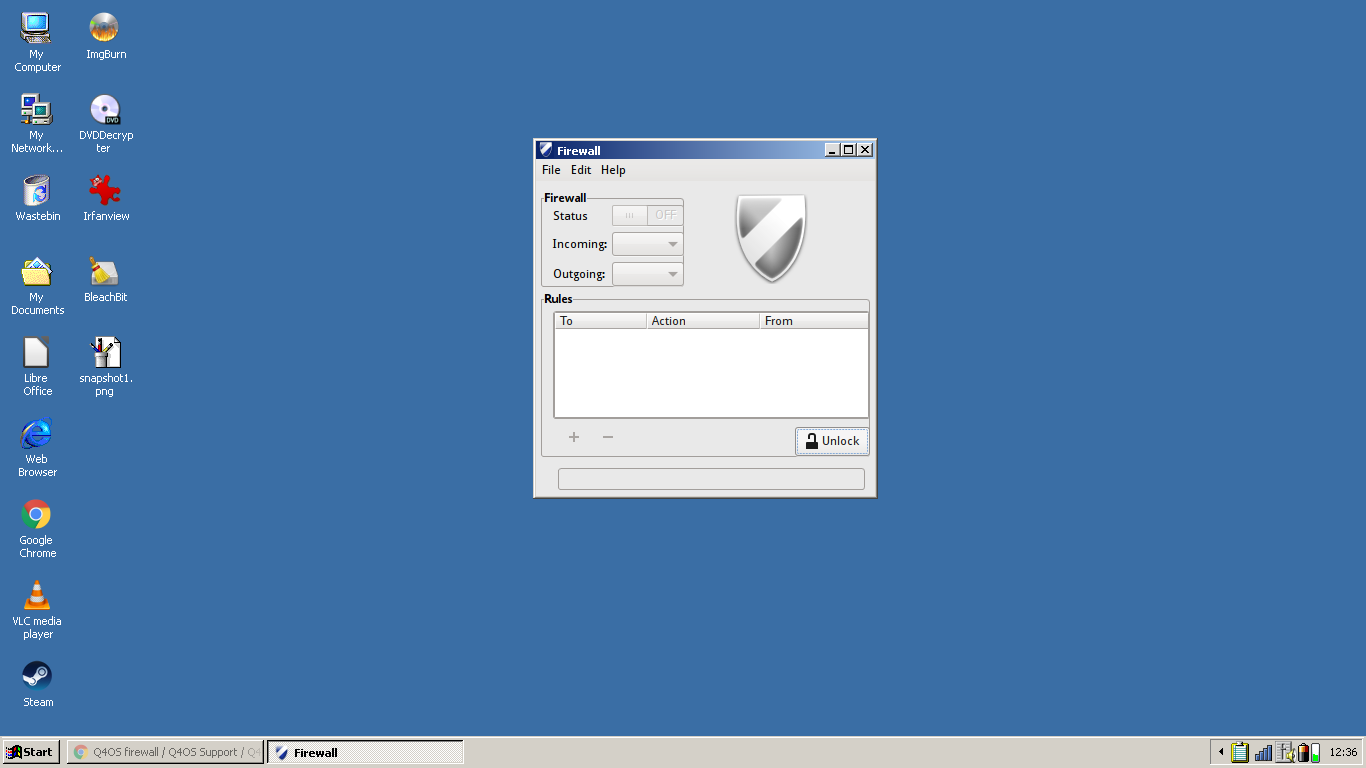Click the clipboard tray icon
1366x768 pixels.
(1240, 752)
